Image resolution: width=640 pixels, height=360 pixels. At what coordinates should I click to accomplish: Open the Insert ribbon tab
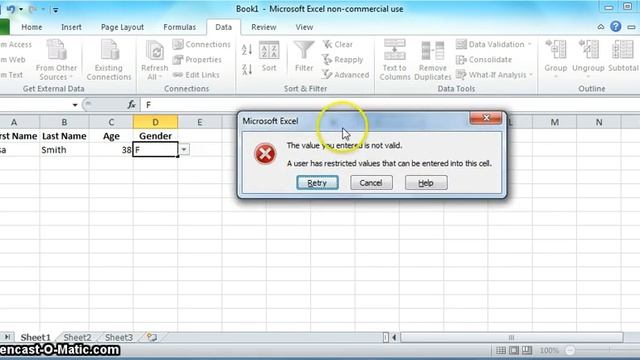coord(71,27)
